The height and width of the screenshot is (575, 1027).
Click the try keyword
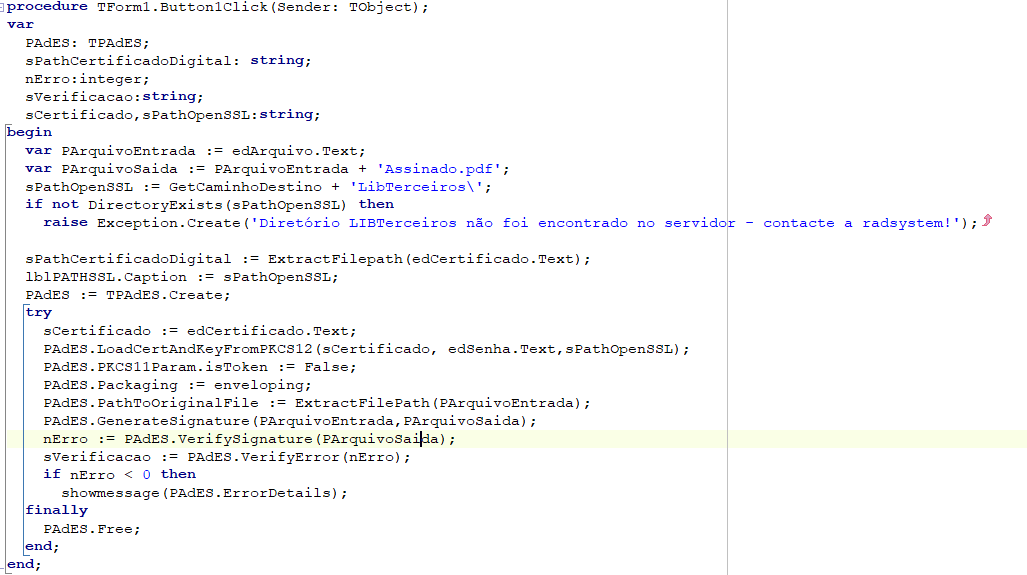point(38,313)
